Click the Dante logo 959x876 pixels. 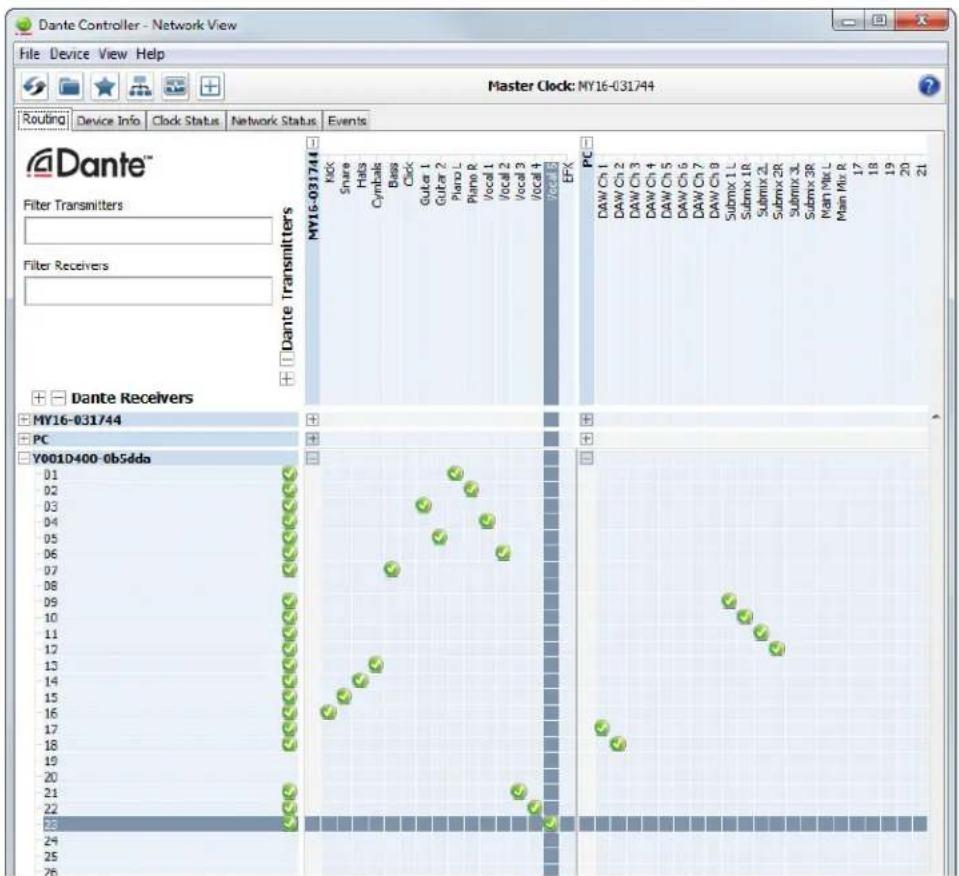coord(88,163)
